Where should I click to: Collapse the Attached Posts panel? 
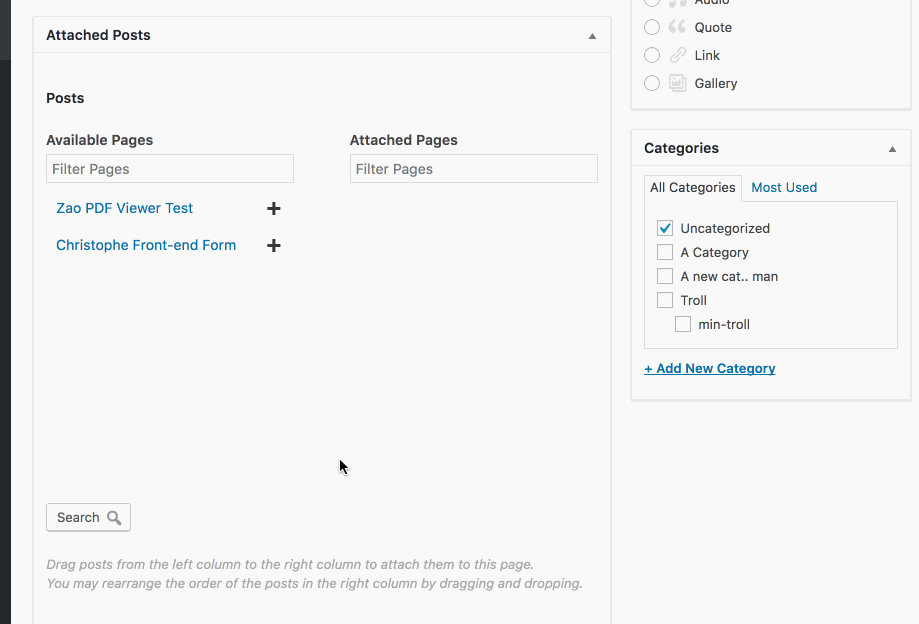click(592, 36)
